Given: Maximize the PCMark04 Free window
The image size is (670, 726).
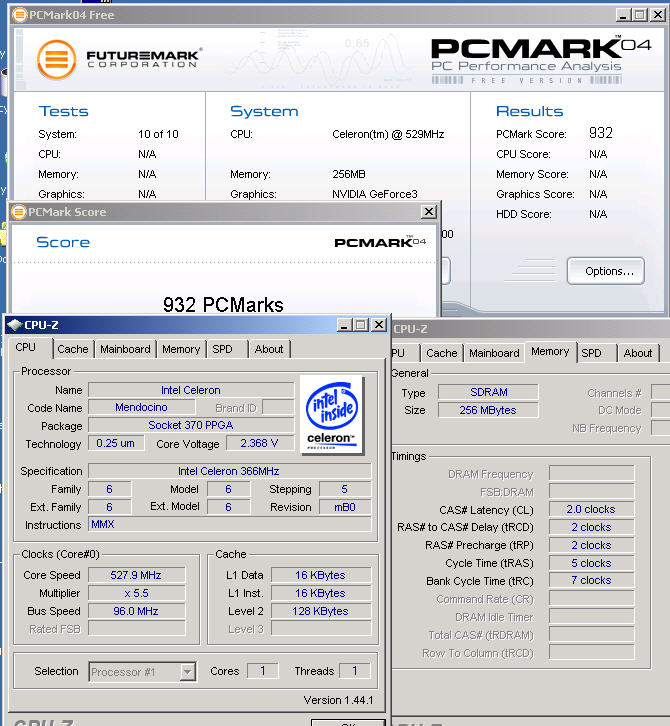Looking at the screenshot, I should click(x=640, y=15).
